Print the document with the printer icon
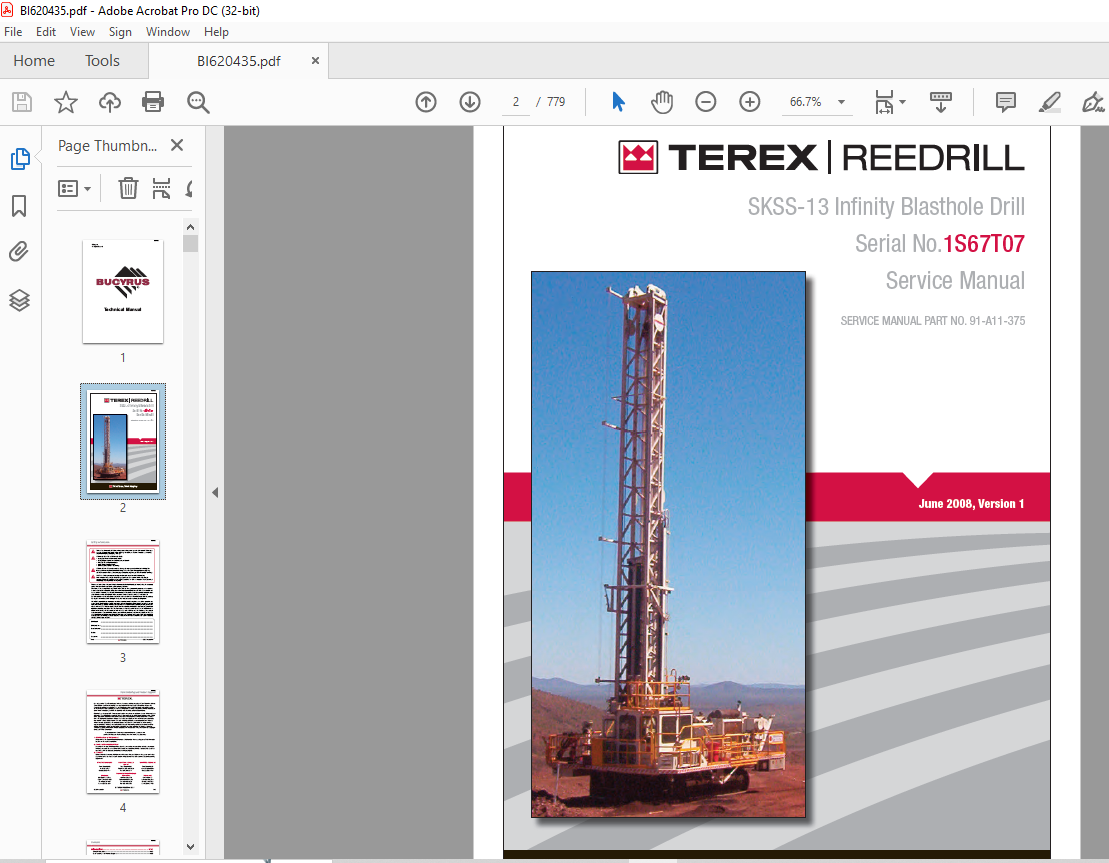The width and height of the screenshot is (1109, 863). pyautogui.click(x=153, y=102)
